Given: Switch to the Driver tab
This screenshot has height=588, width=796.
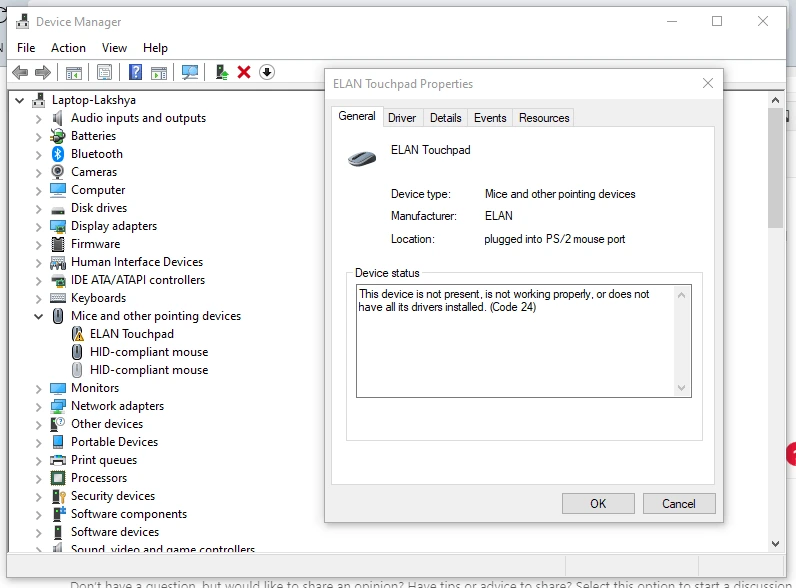Looking at the screenshot, I should pos(402,118).
